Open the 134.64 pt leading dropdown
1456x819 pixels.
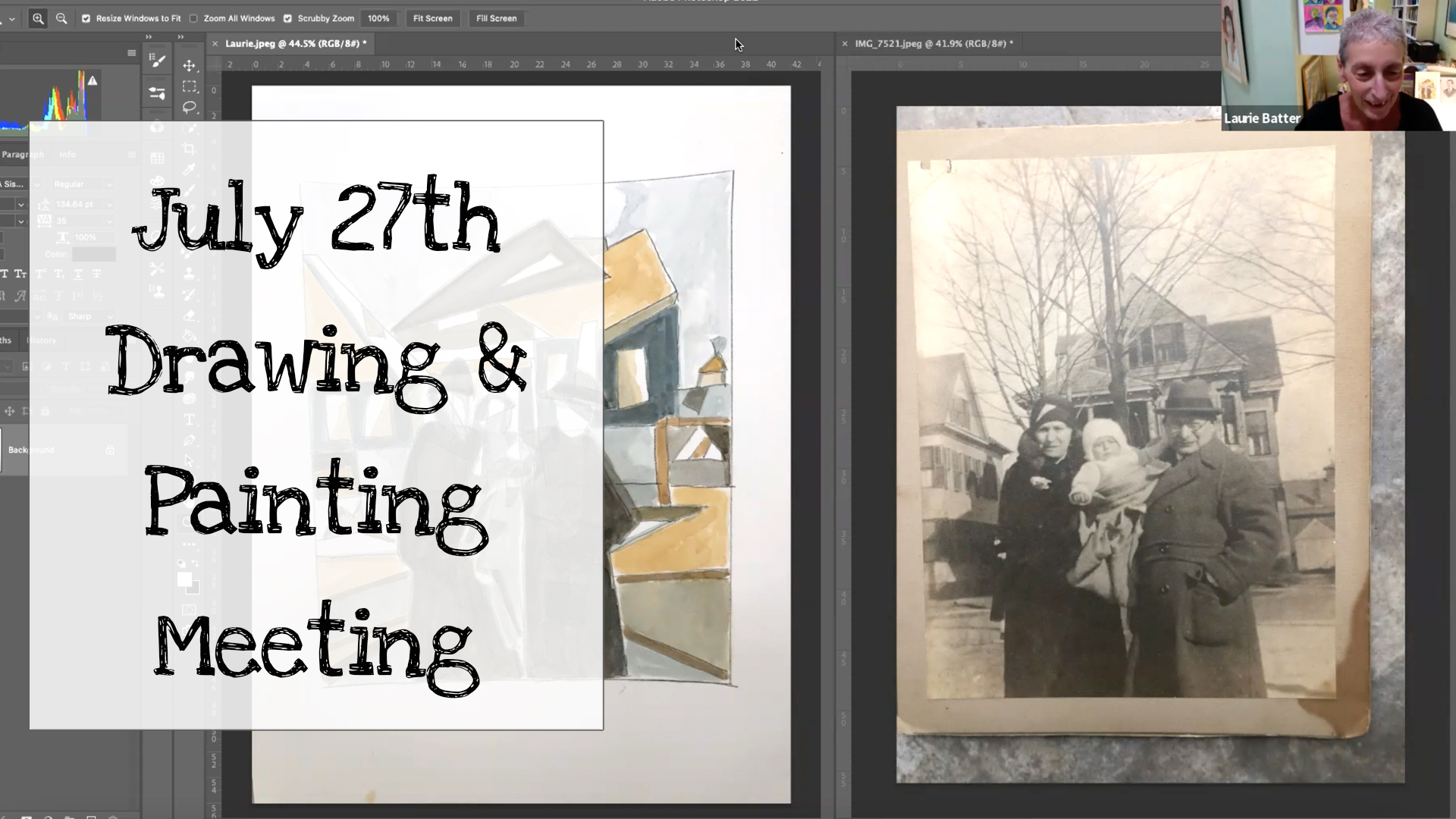(x=110, y=205)
